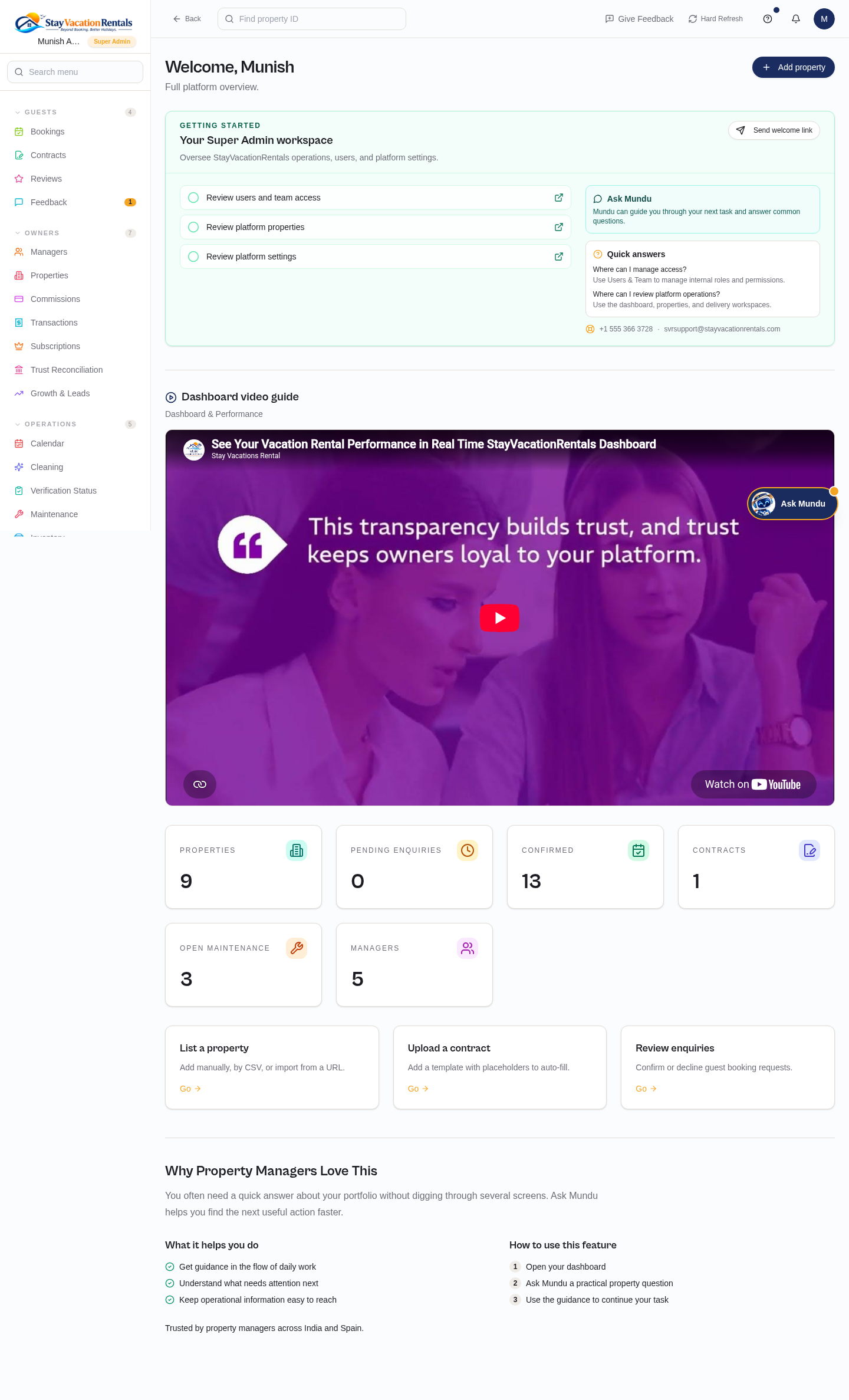Open the help question mark icon

coord(768,19)
